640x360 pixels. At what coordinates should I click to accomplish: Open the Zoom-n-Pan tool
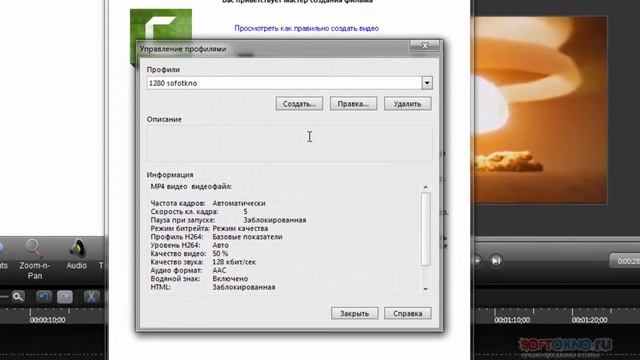[x=35, y=260]
